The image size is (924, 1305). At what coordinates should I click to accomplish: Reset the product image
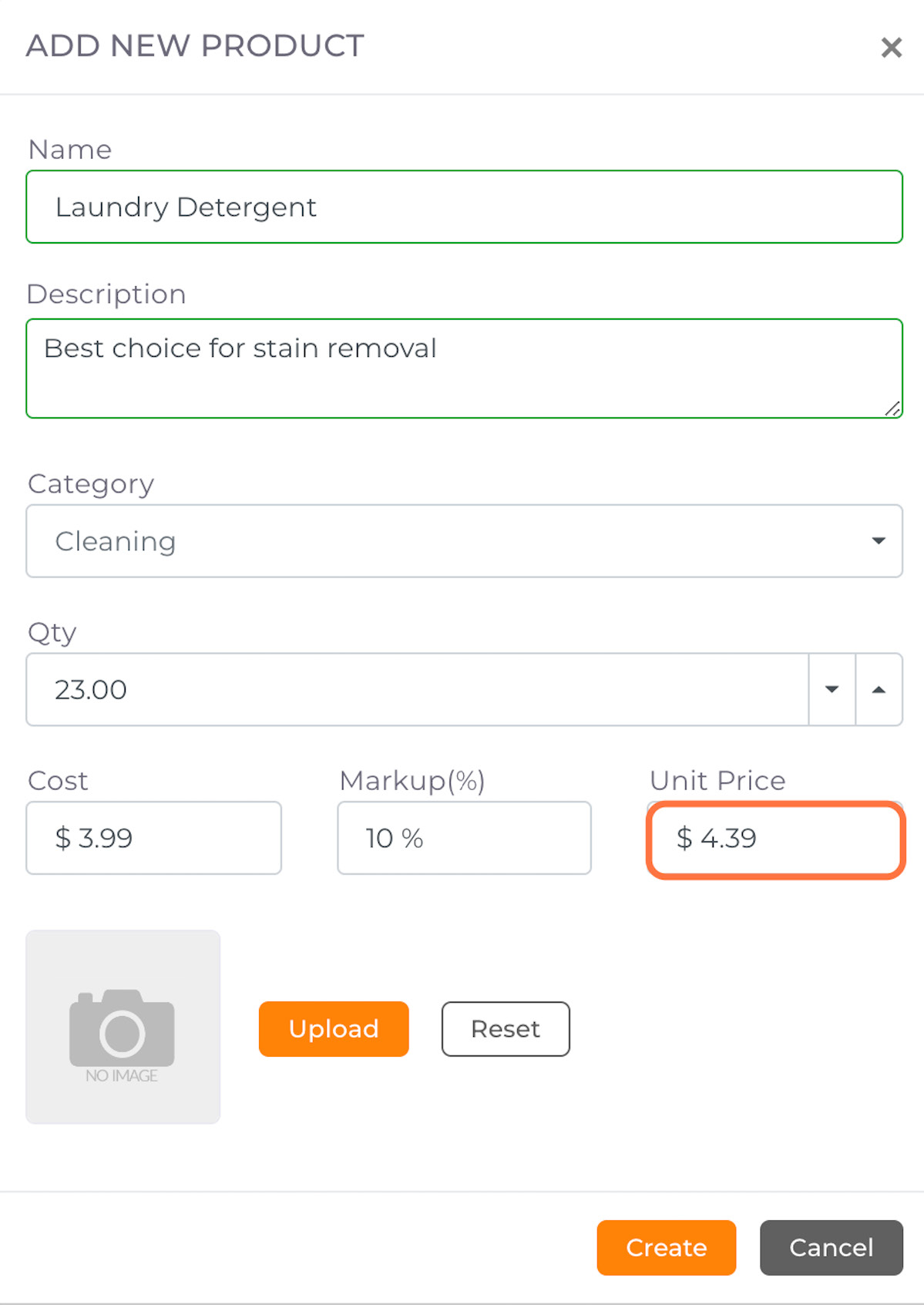pos(506,1029)
